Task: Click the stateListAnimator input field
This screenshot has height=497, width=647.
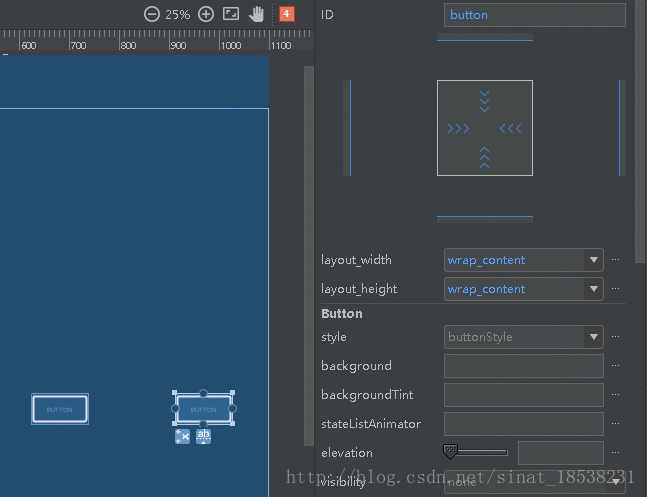Action: [x=524, y=424]
